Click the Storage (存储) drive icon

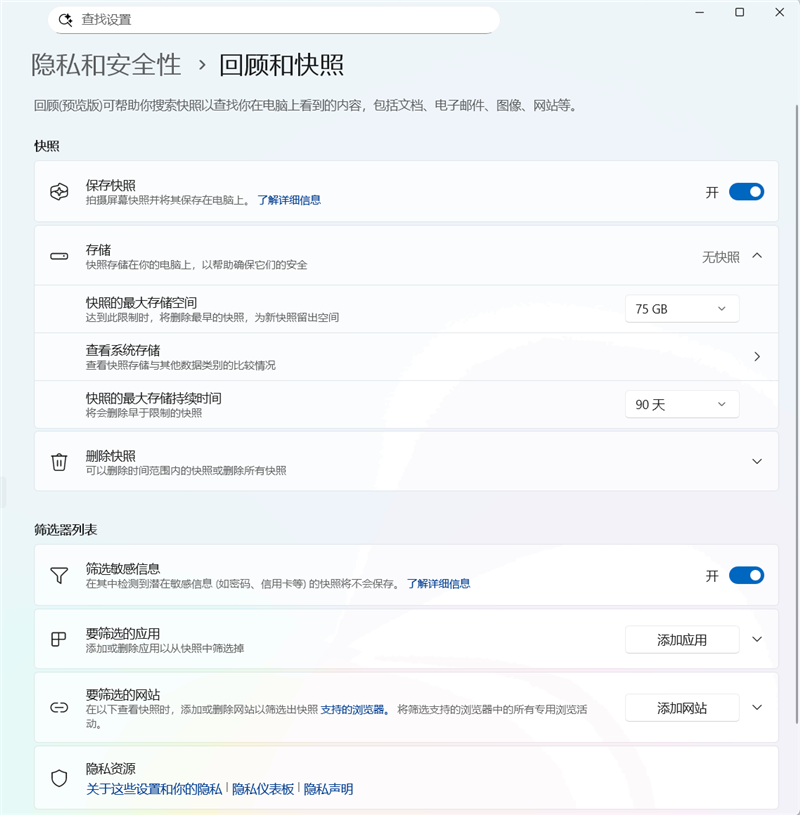(59, 256)
